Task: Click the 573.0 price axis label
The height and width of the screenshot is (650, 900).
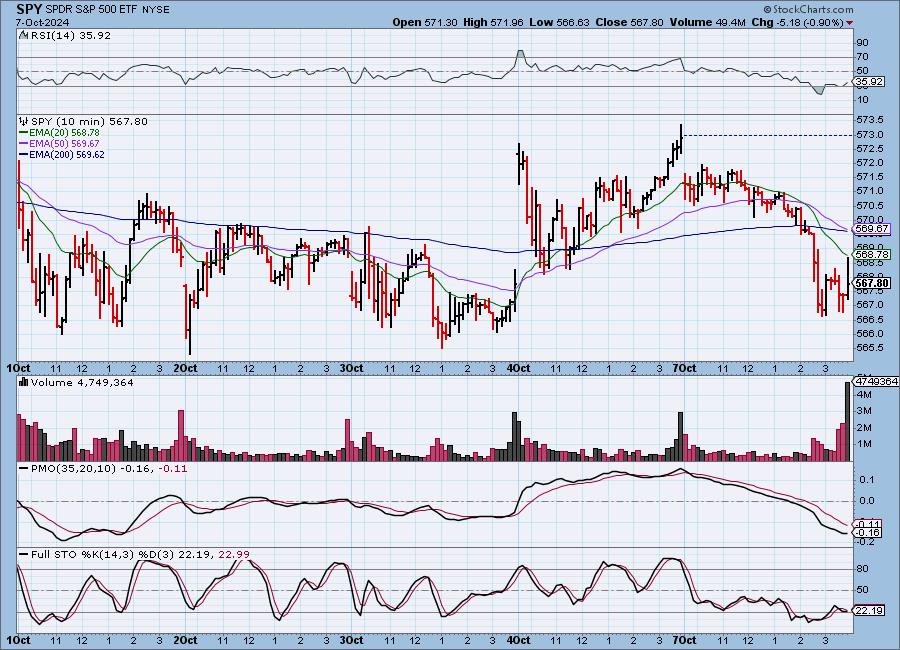Action: [x=870, y=134]
